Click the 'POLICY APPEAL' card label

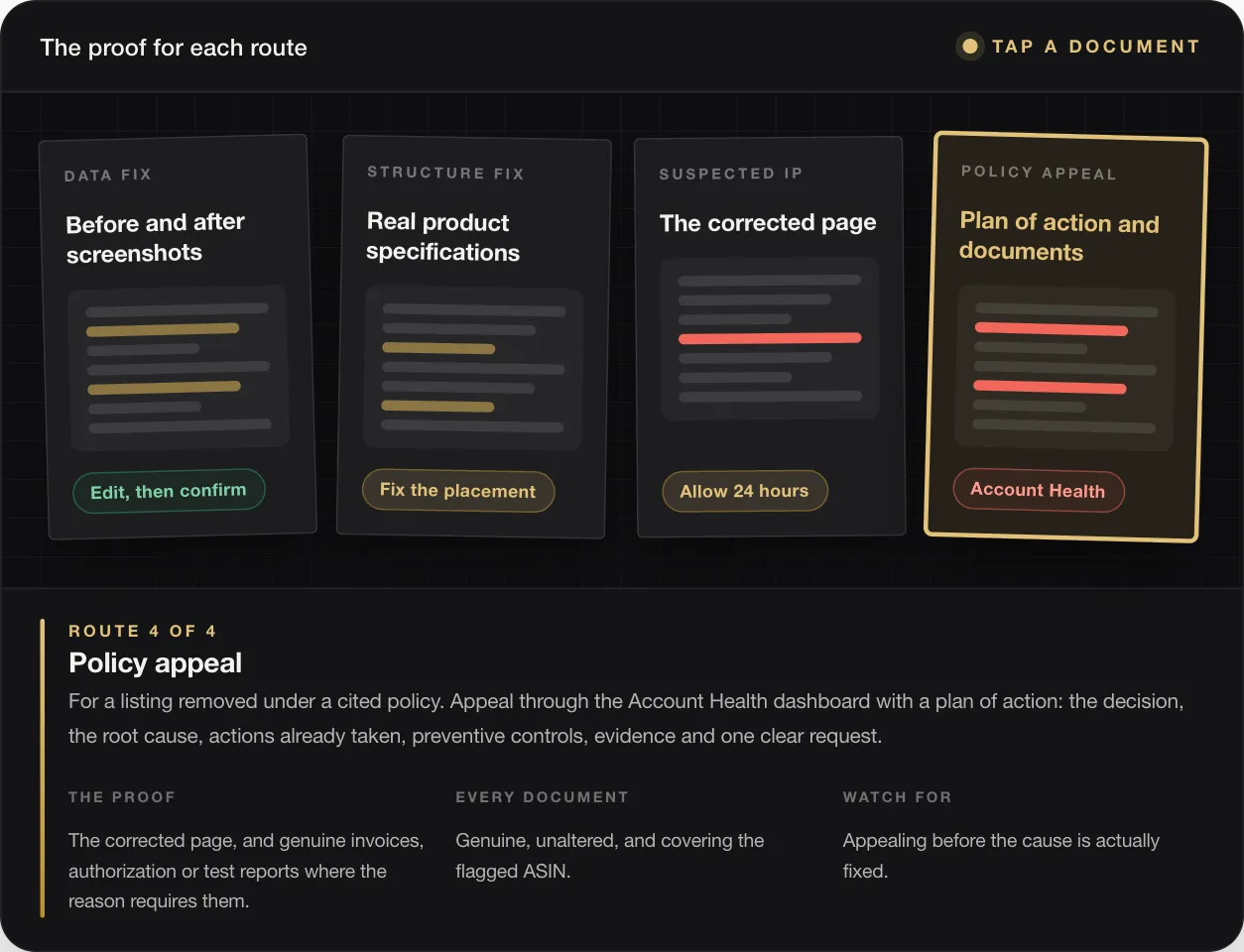pyautogui.click(x=1039, y=173)
